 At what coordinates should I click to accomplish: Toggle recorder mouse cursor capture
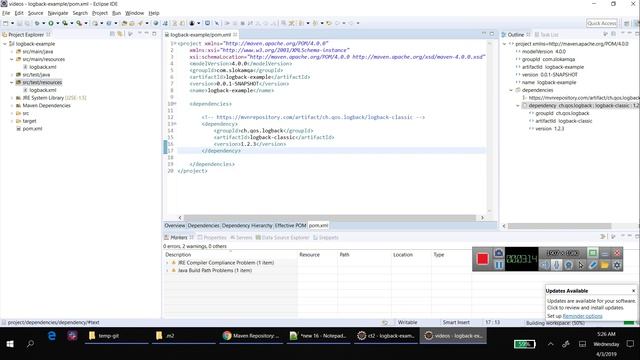point(580,265)
